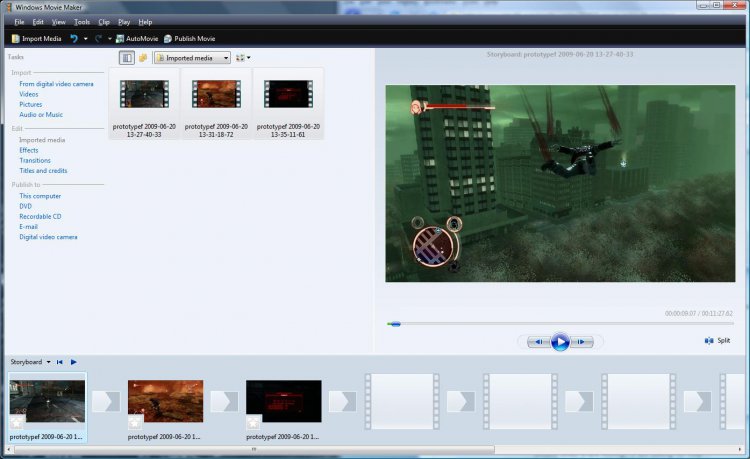Click the AutoMovie toolbar button
This screenshot has width=750, height=459.
pyautogui.click(x=137, y=39)
